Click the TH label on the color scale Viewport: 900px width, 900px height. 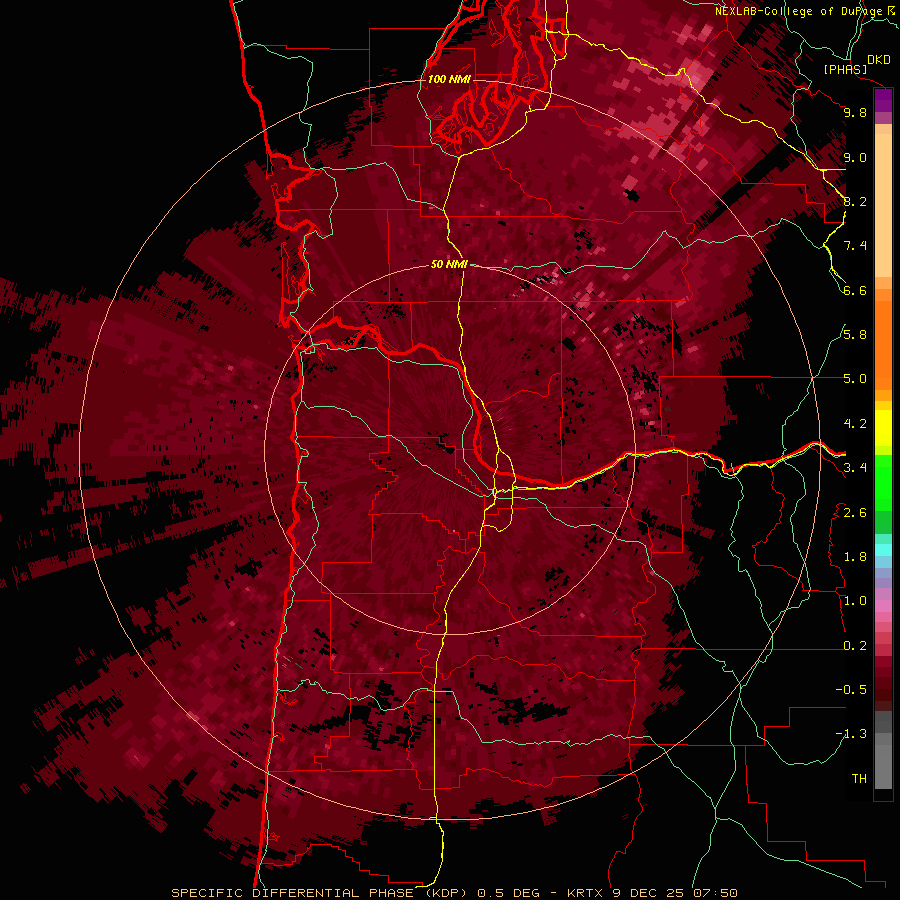point(859,779)
